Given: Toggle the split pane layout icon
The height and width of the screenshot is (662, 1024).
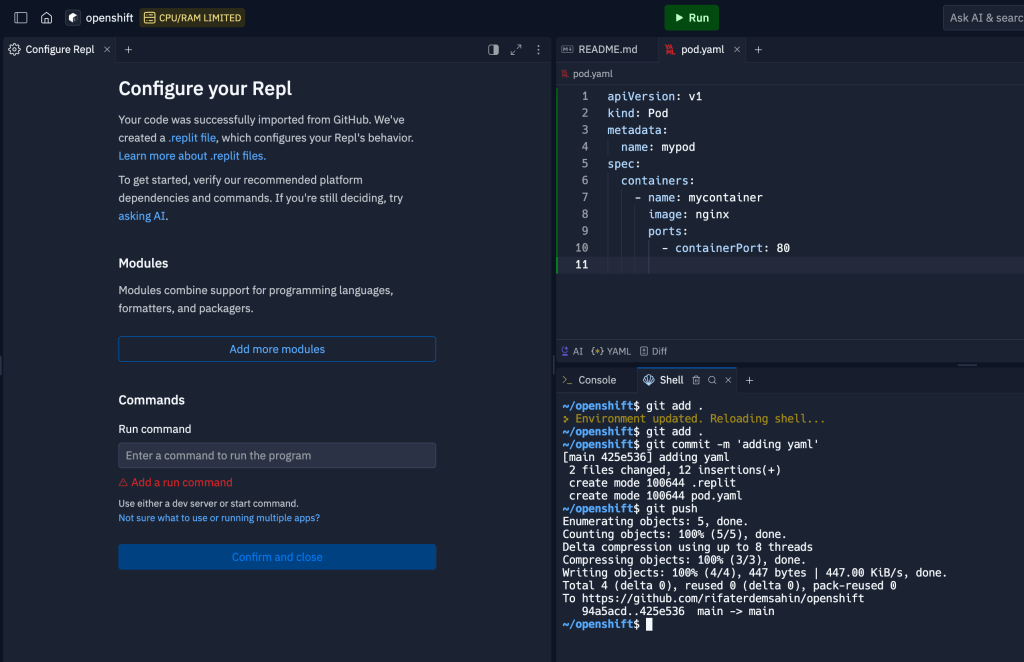Looking at the screenshot, I should click(x=494, y=50).
